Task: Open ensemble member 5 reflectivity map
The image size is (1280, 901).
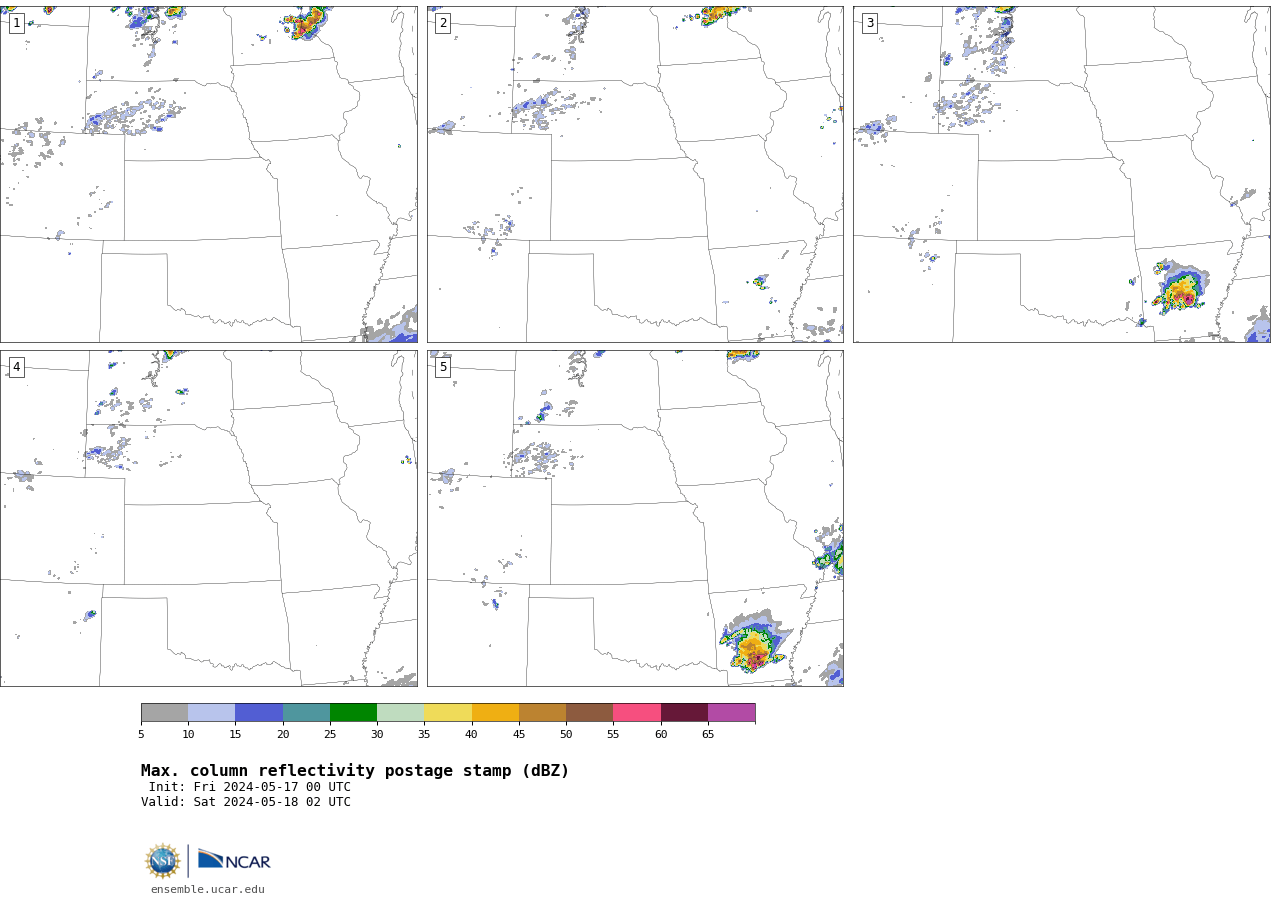Action: (x=635, y=518)
